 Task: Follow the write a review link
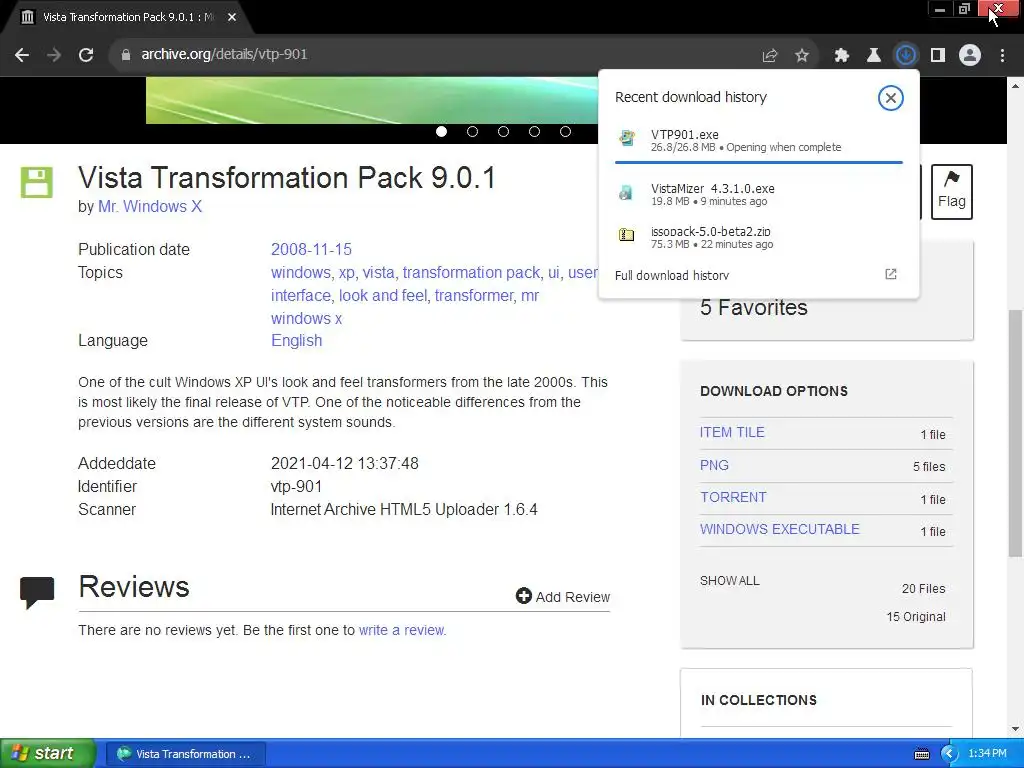pos(402,630)
